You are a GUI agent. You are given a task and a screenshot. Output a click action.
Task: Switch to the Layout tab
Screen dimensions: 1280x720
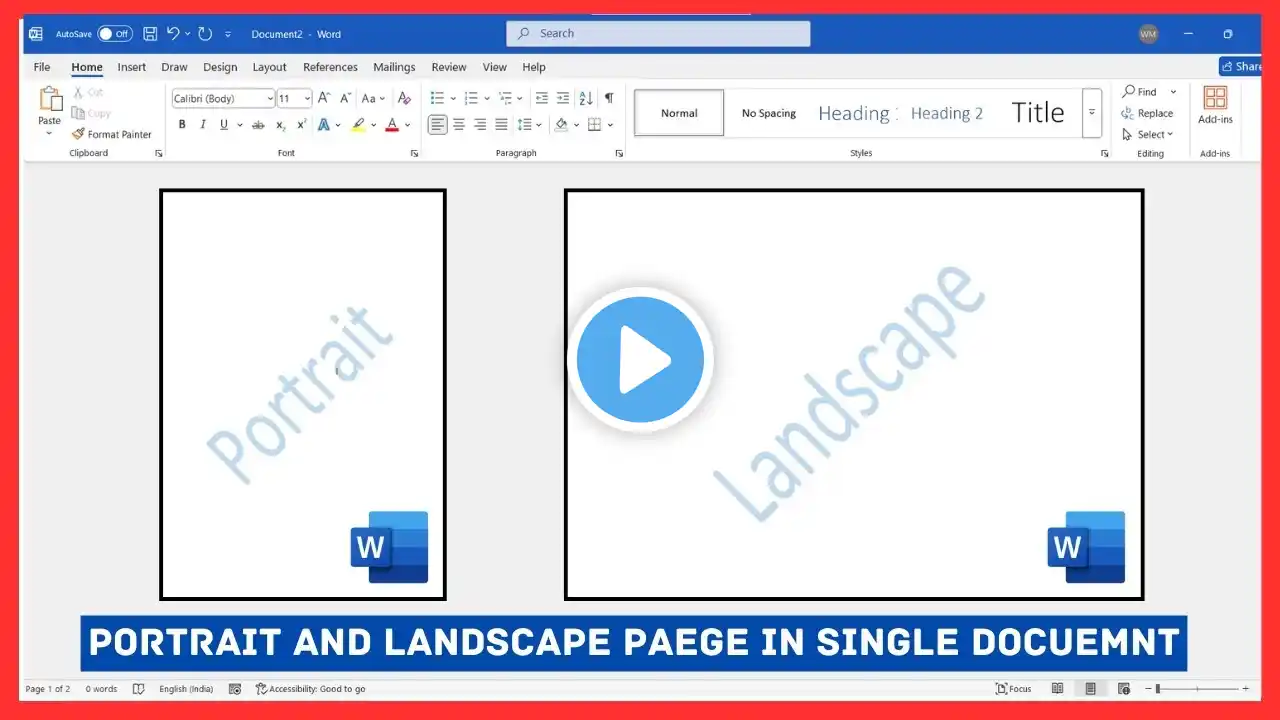click(269, 67)
